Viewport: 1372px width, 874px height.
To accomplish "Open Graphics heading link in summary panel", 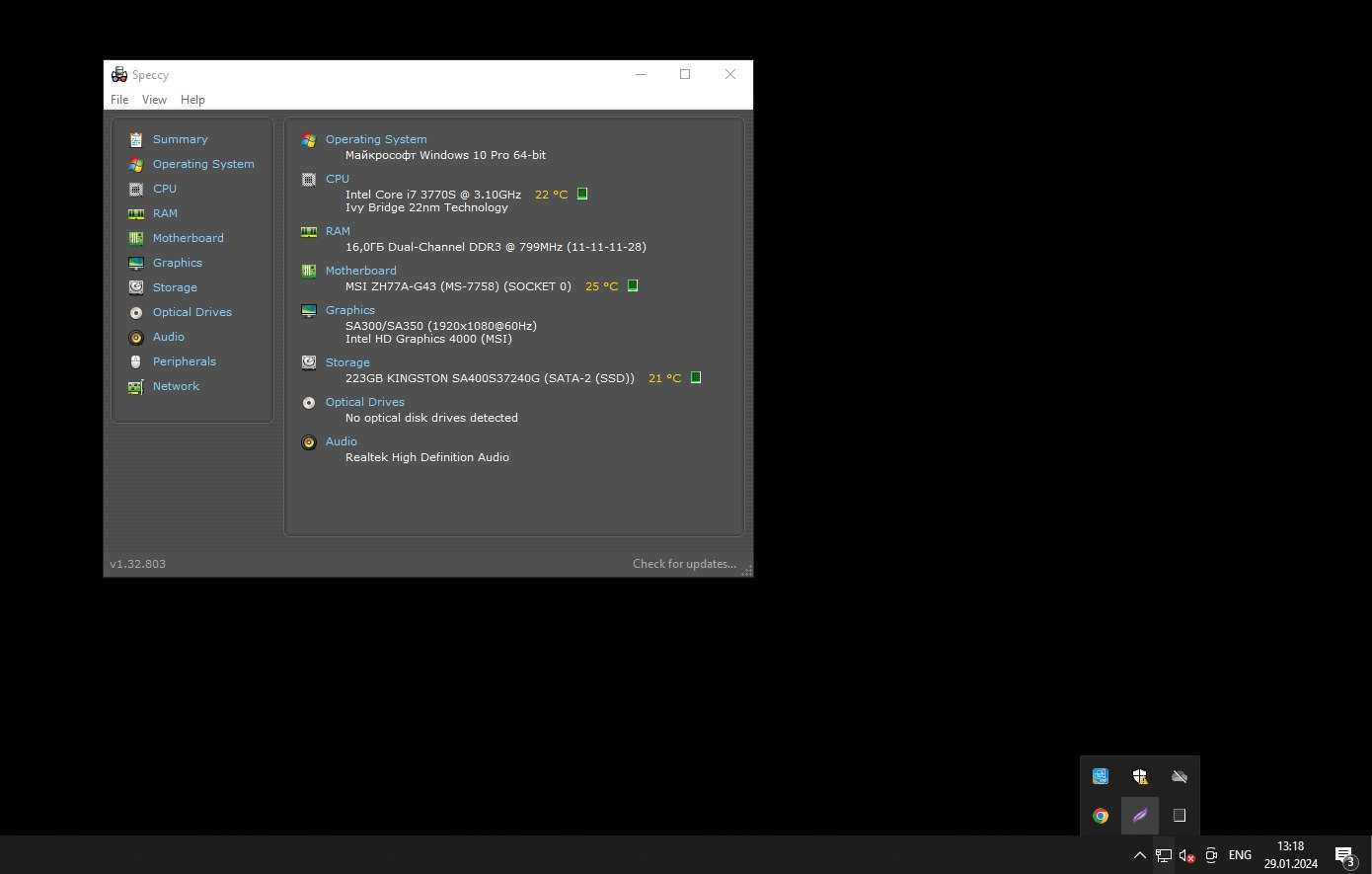I will click(350, 310).
